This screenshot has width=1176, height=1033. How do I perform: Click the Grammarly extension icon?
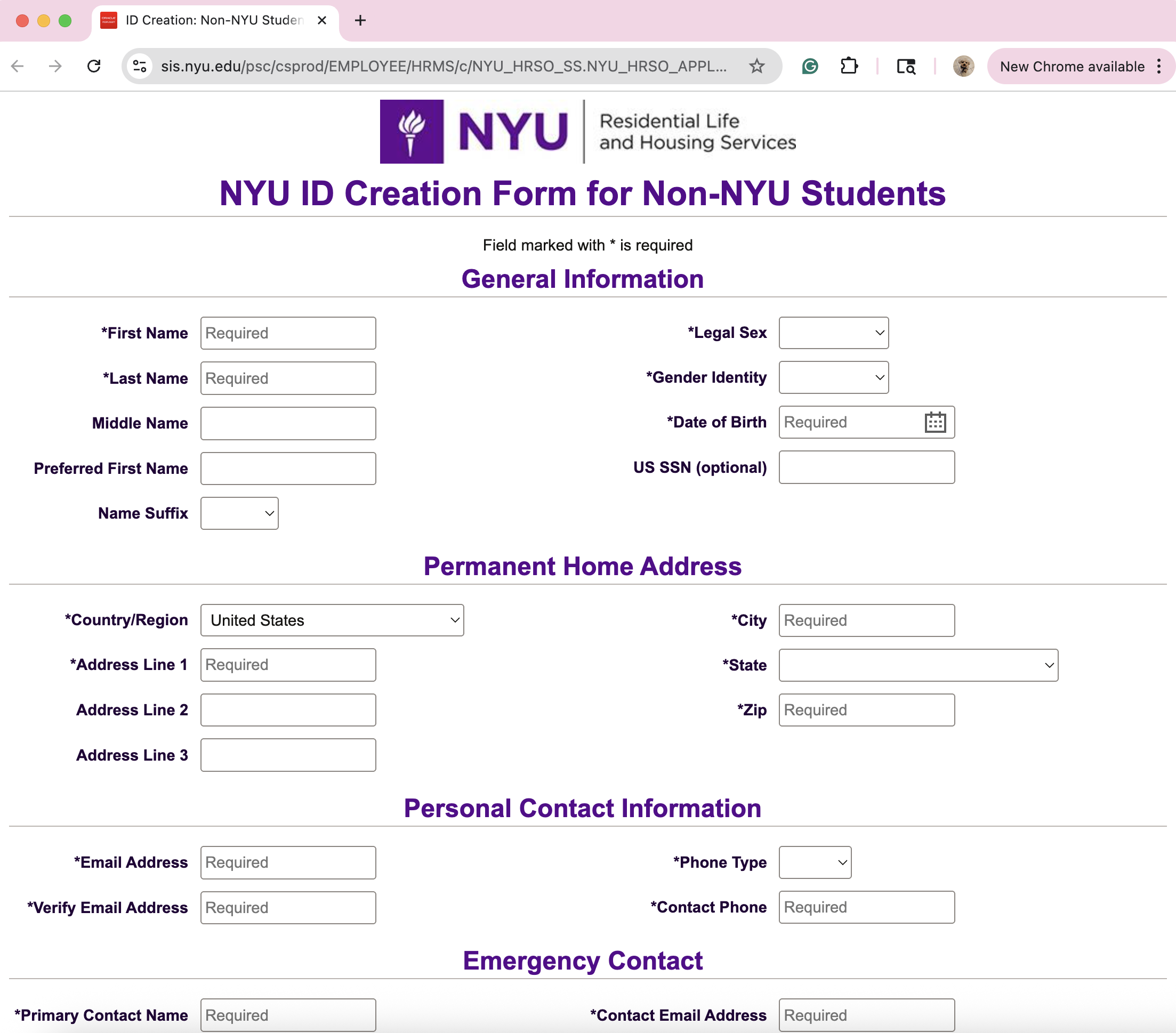coord(810,66)
